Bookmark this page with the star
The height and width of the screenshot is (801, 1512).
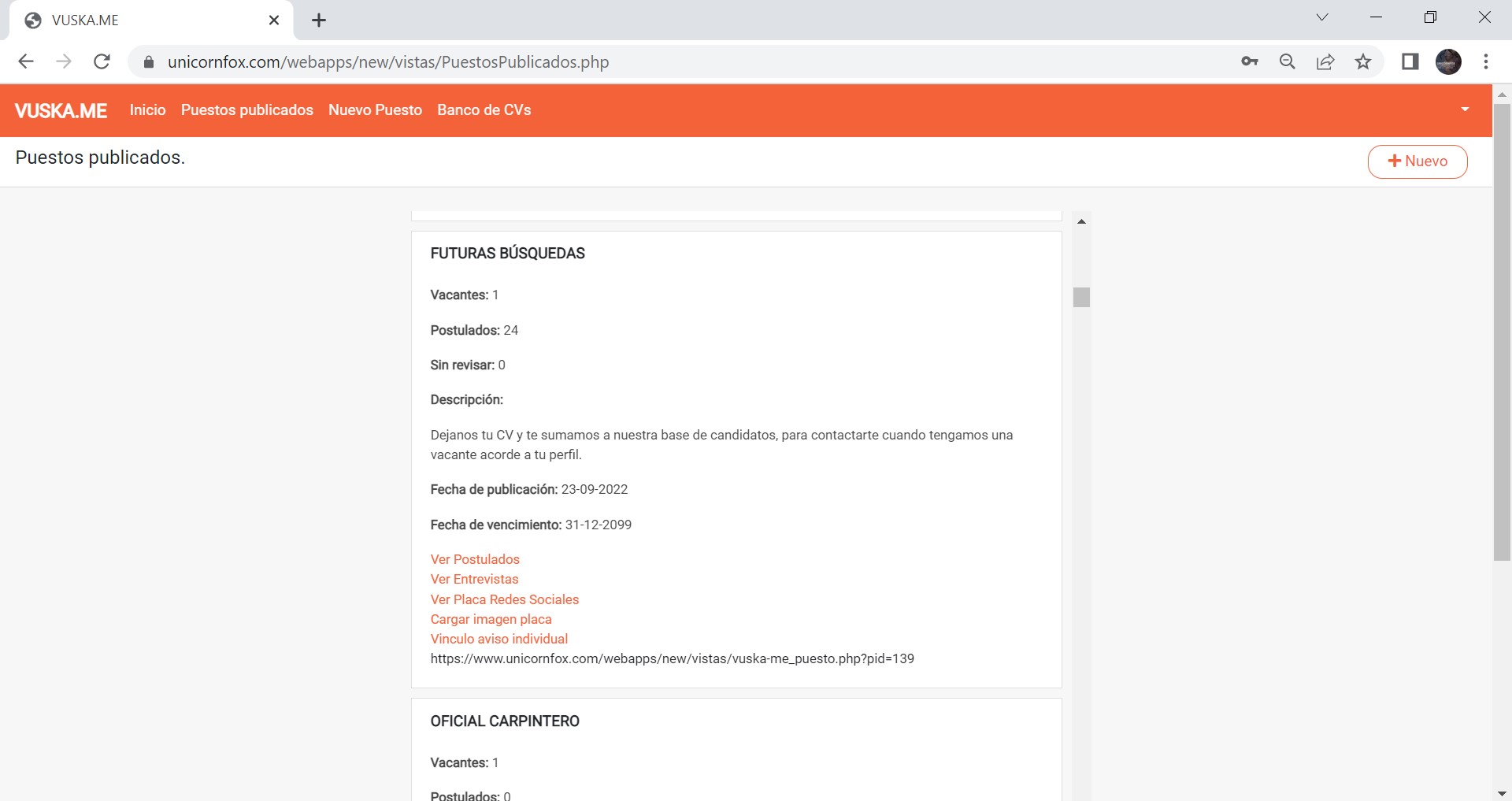(x=1363, y=61)
